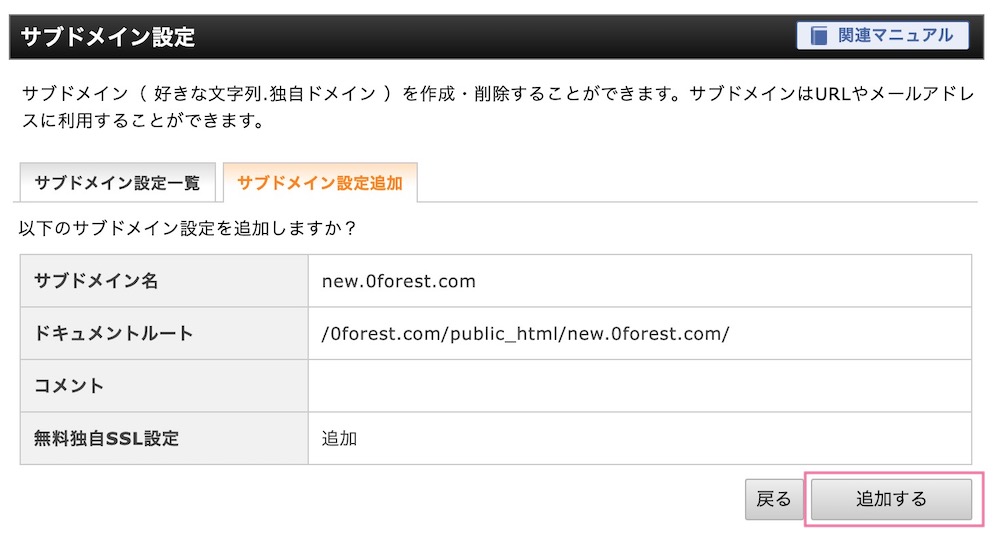Click the book icon beside 関連マニュアル

tap(819, 36)
